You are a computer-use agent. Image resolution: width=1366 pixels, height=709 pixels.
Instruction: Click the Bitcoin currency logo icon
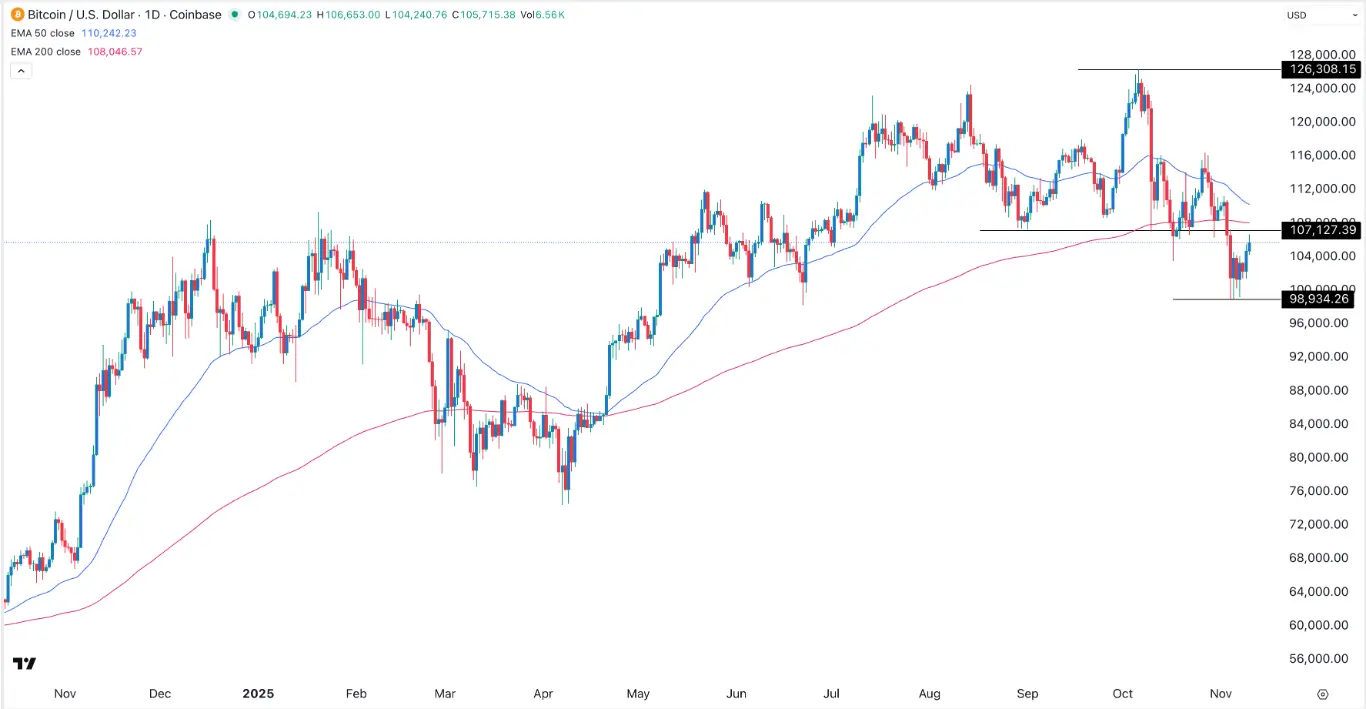(16, 15)
